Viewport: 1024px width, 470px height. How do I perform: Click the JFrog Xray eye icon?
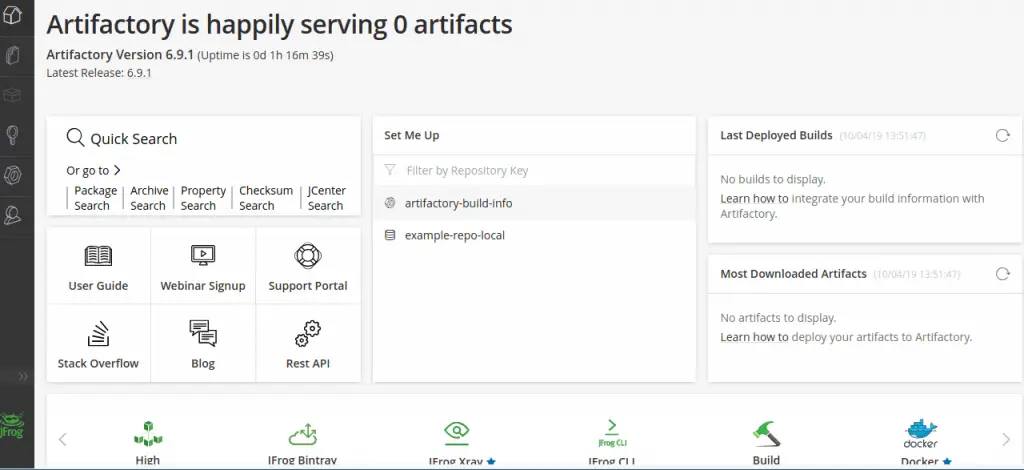point(457,431)
